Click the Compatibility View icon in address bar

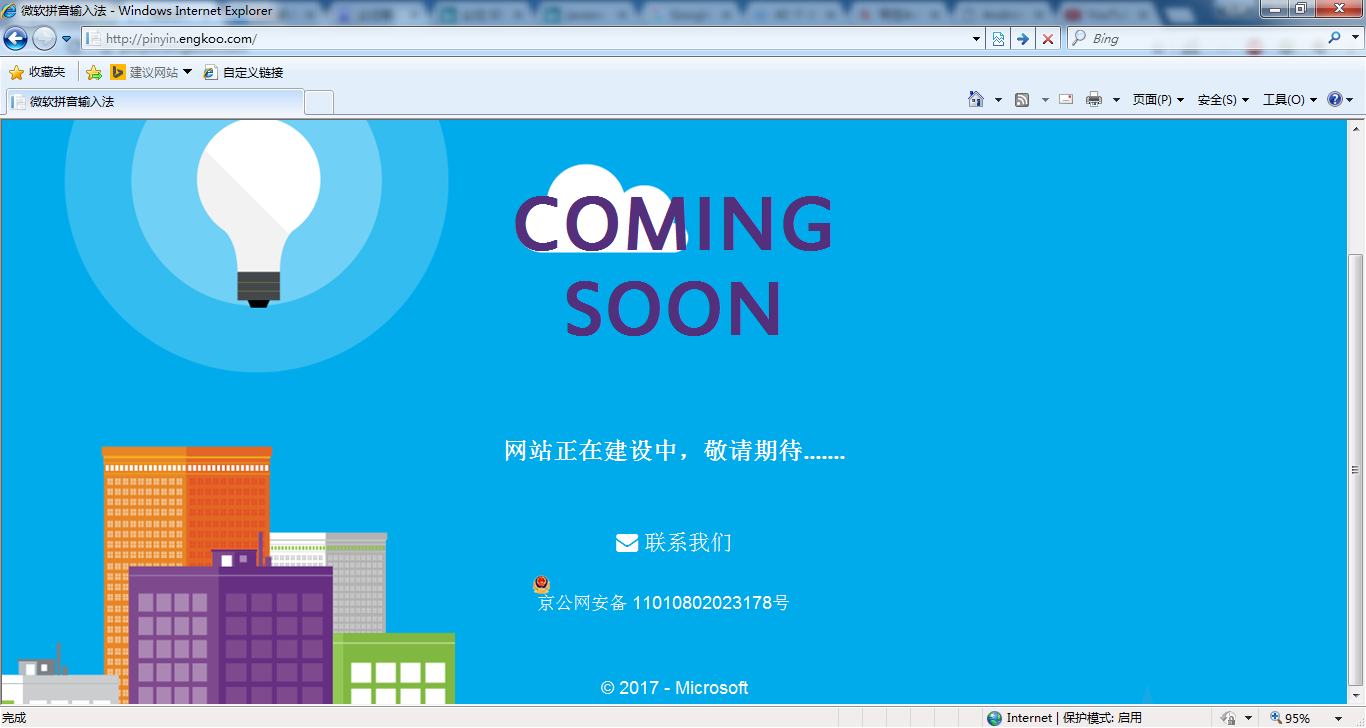pos(998,39)
